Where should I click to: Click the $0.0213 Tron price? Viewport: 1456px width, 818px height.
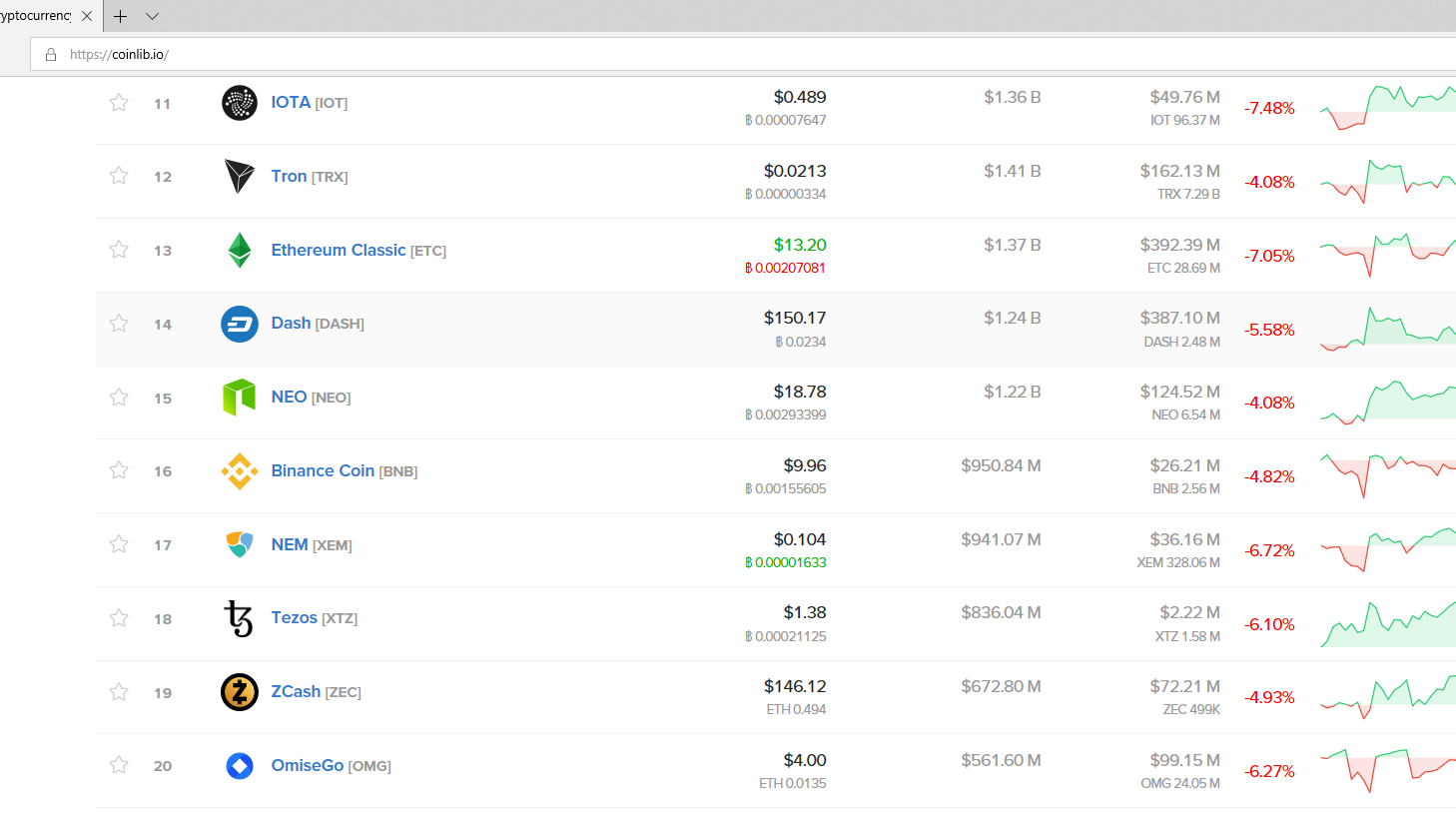click(795, 171)
